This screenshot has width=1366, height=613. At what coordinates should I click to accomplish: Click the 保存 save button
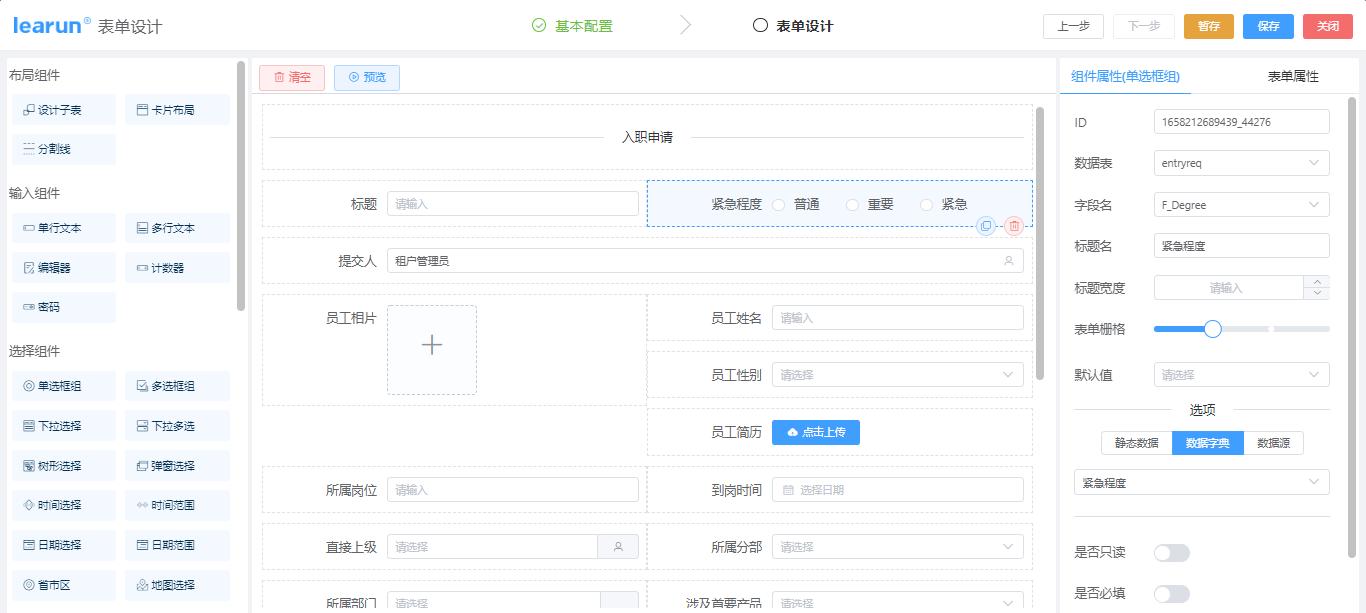pos(1268,27)
